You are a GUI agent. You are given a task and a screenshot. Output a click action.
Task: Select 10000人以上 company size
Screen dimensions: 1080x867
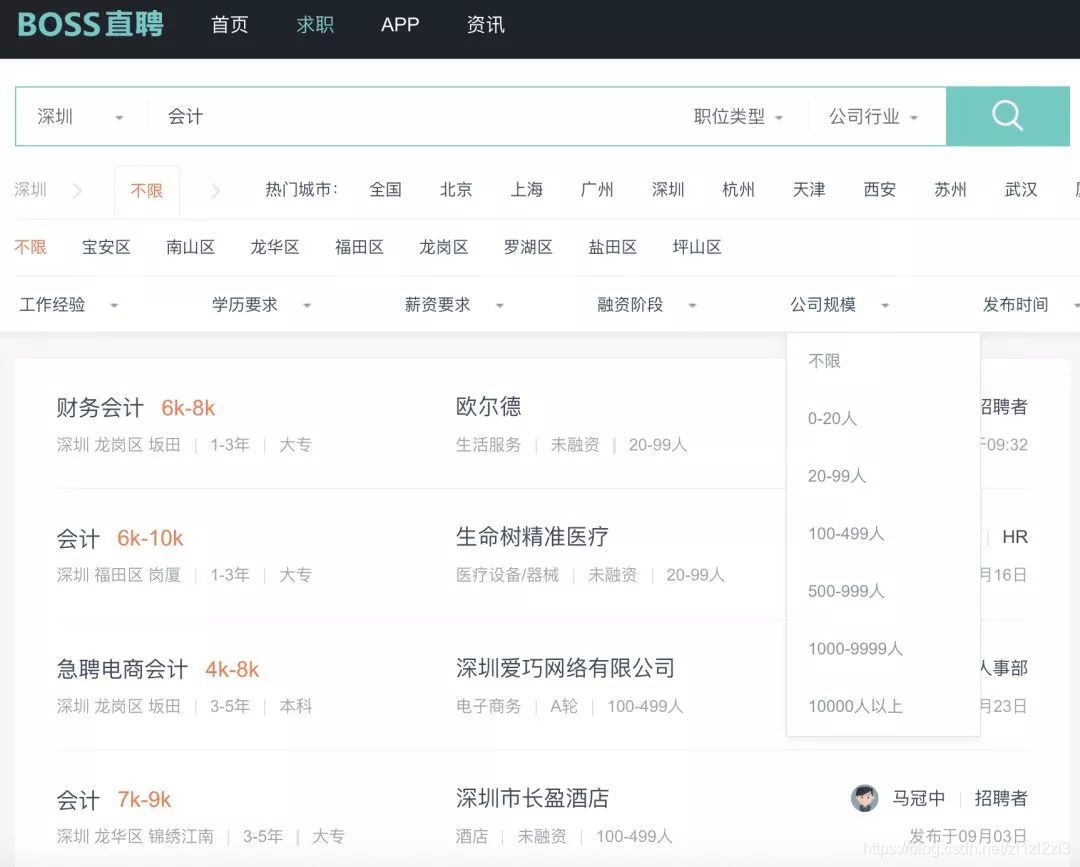tap(855, 706)
